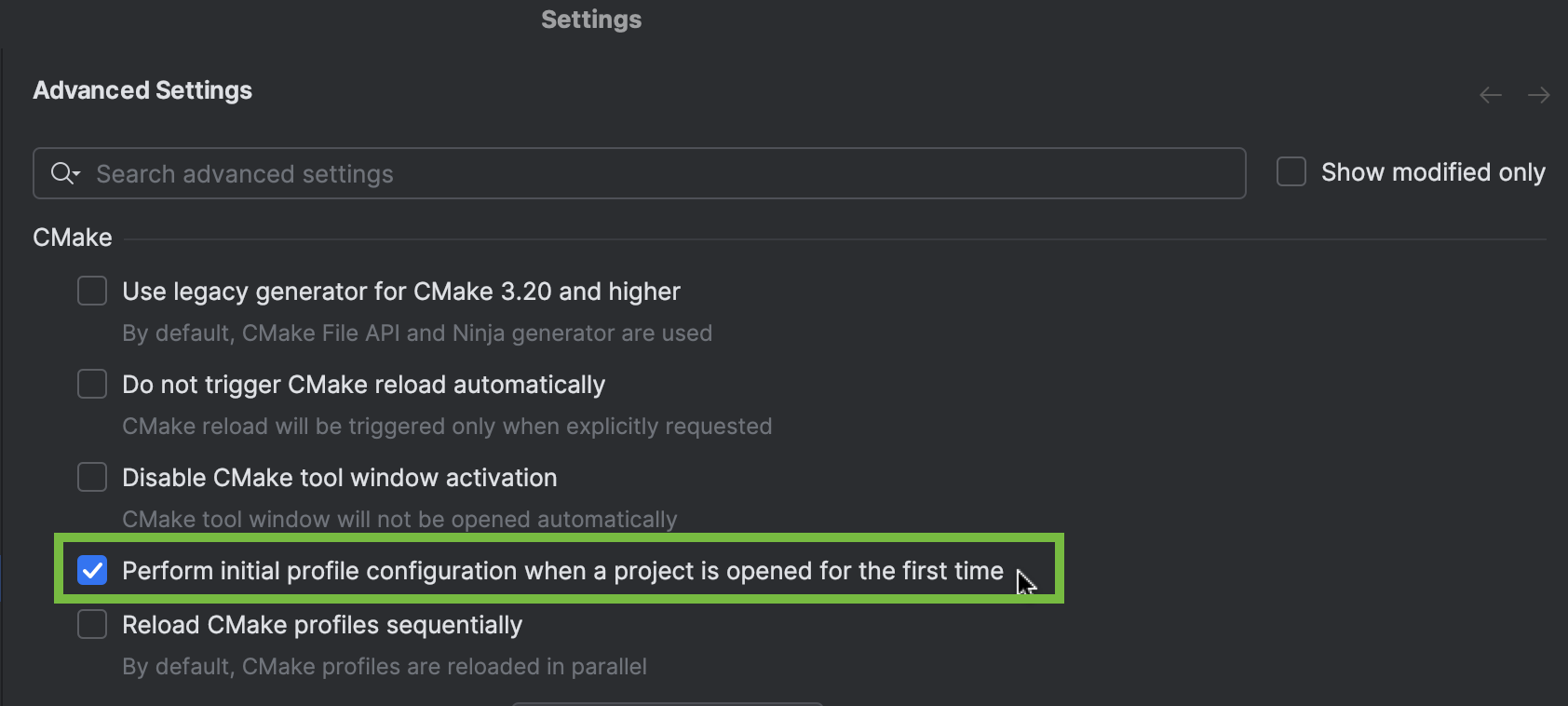Click the search magnifier icon
Viewport: 1568px width, 706px height.
tap(60, 173)
